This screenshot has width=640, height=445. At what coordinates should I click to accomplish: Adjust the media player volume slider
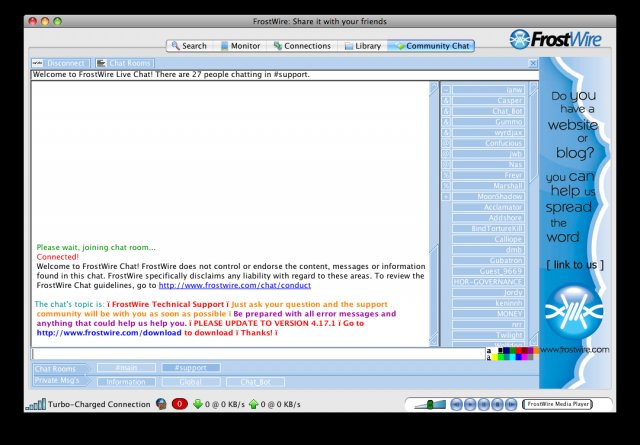(x=429, y=404)
